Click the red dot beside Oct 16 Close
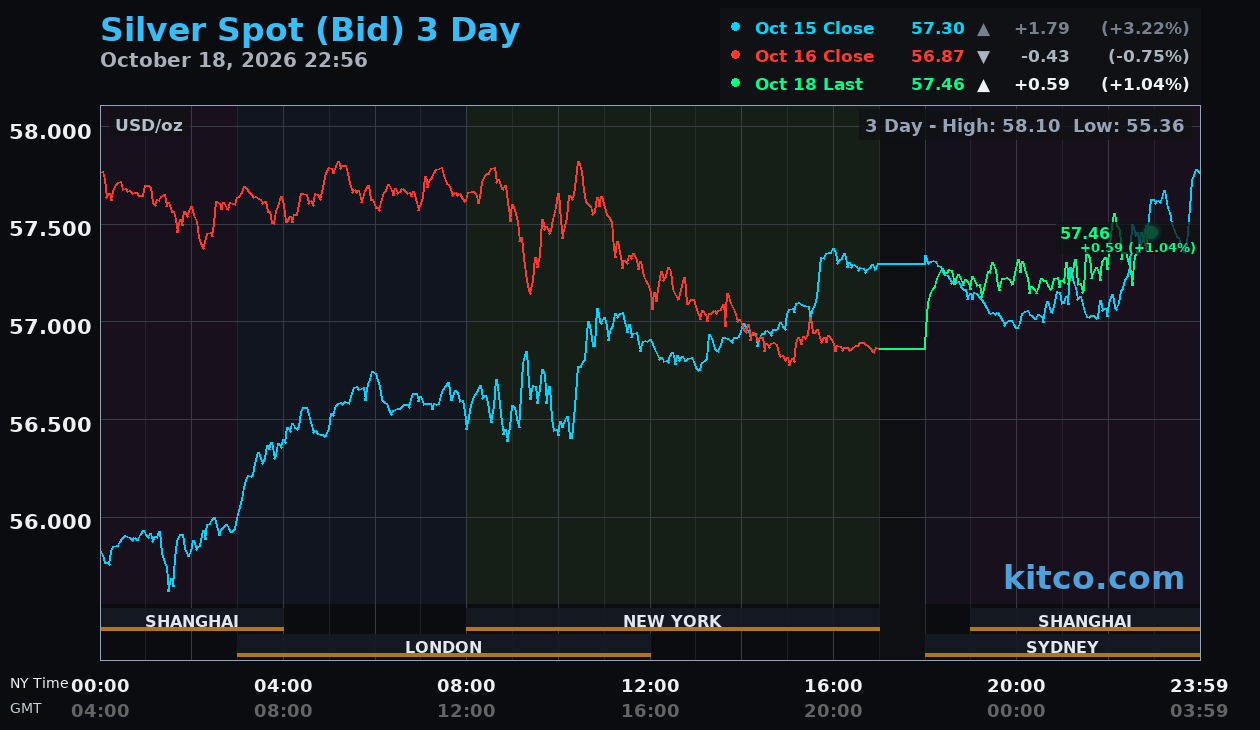The width and height of the screenshot is (1260, 730). [736, 54]
